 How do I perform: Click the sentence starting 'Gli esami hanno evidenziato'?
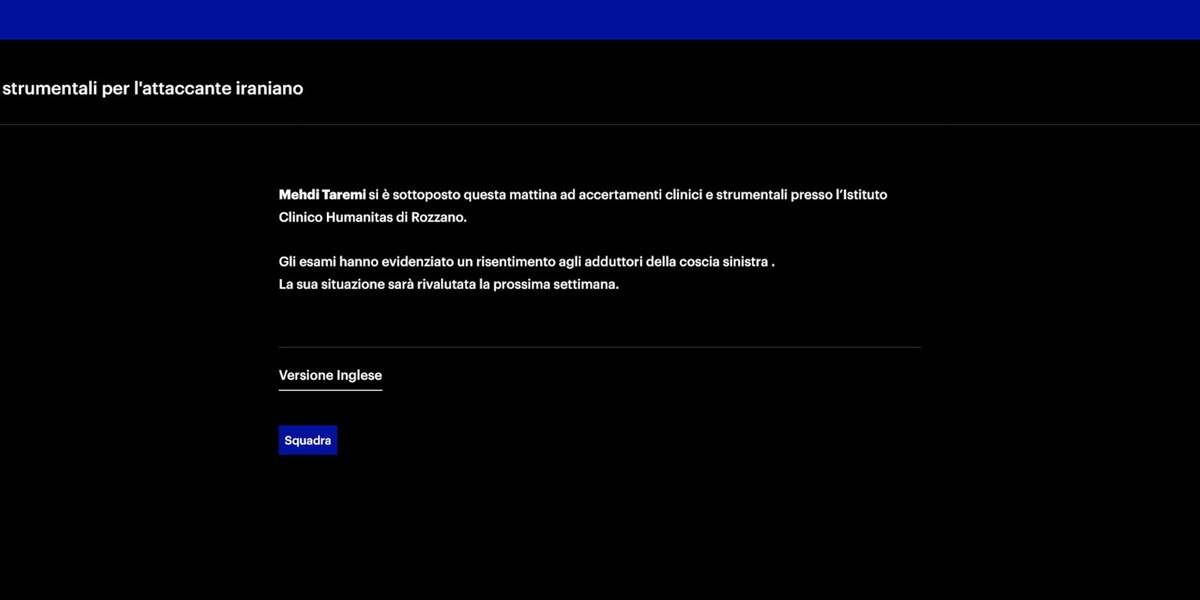tap(527, 262)
